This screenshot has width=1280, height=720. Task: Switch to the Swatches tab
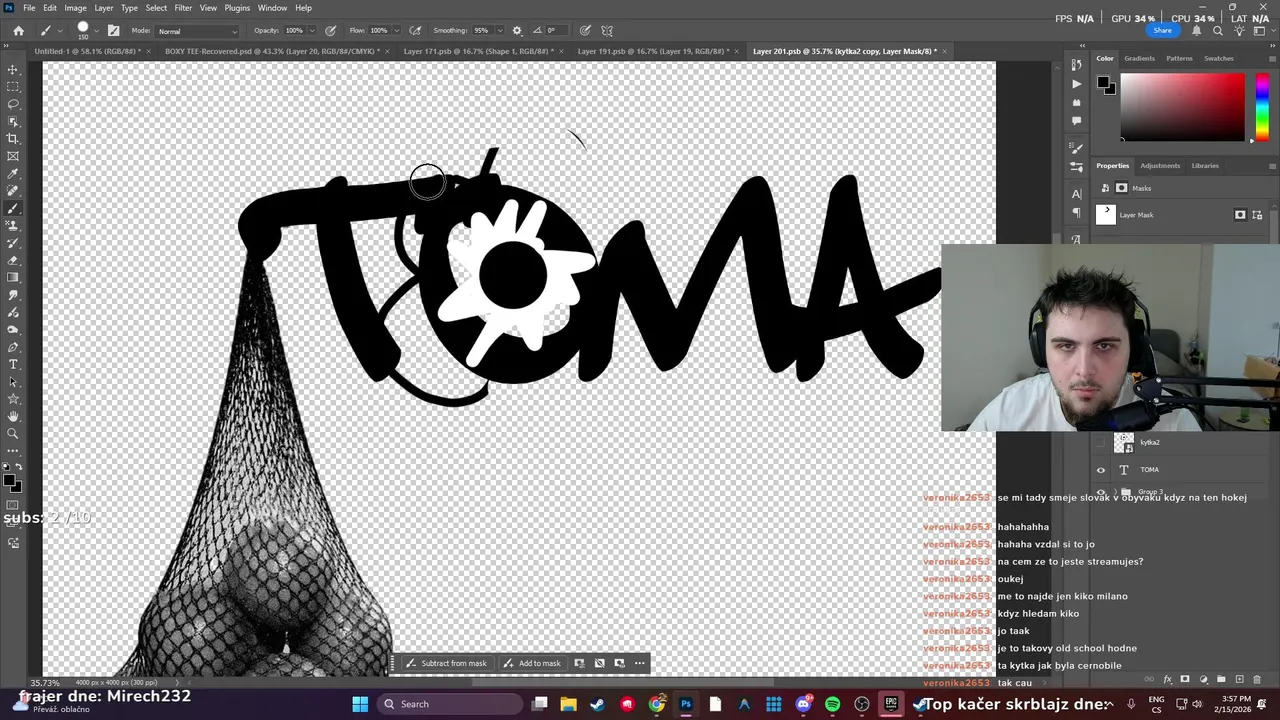coord(1218,58)
